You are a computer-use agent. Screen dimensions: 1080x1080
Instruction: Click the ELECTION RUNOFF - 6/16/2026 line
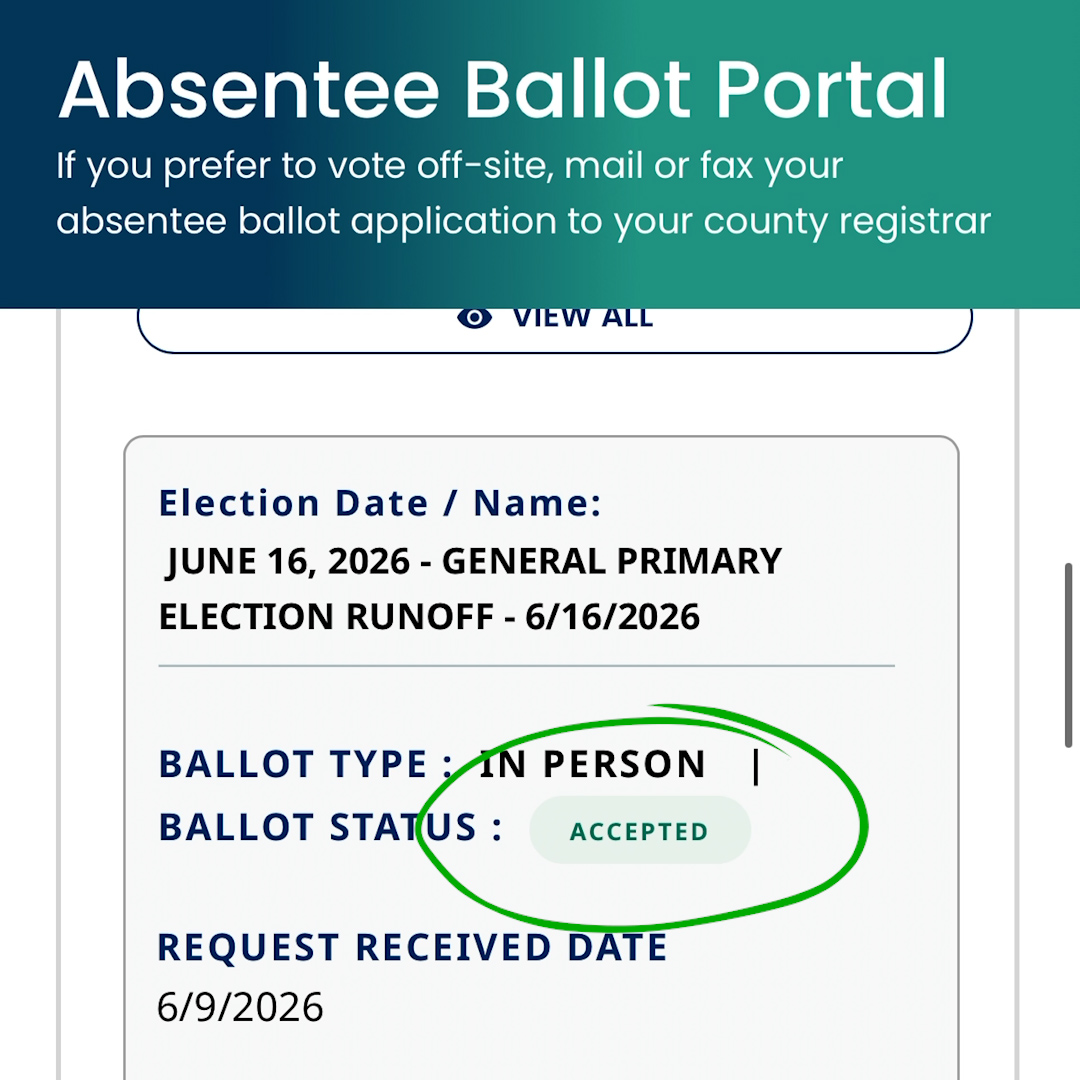429,616
